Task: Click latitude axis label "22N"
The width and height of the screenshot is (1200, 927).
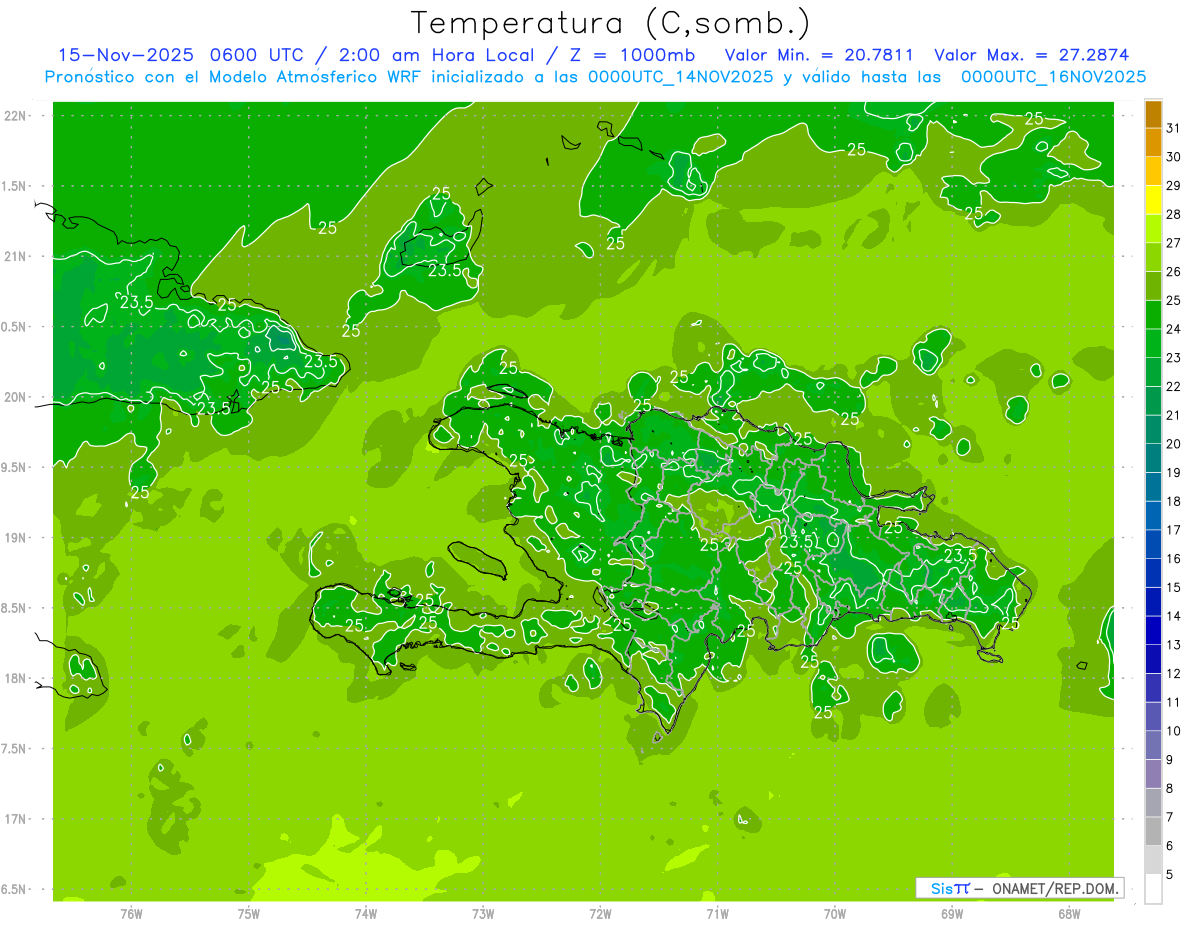Action: click(x=17, y=116)
